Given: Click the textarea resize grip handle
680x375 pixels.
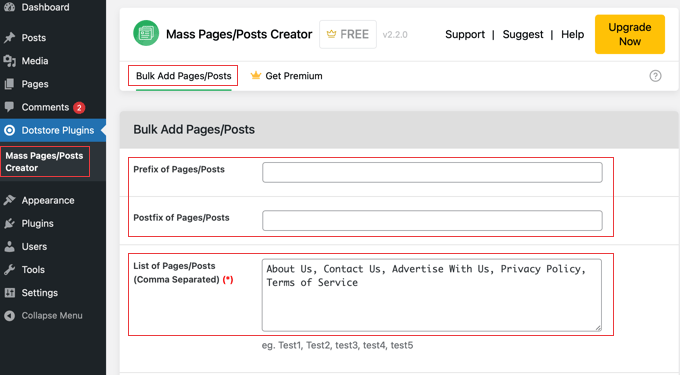Looking at the screenshot, I should pyautogui.click(x=598, y=328).
